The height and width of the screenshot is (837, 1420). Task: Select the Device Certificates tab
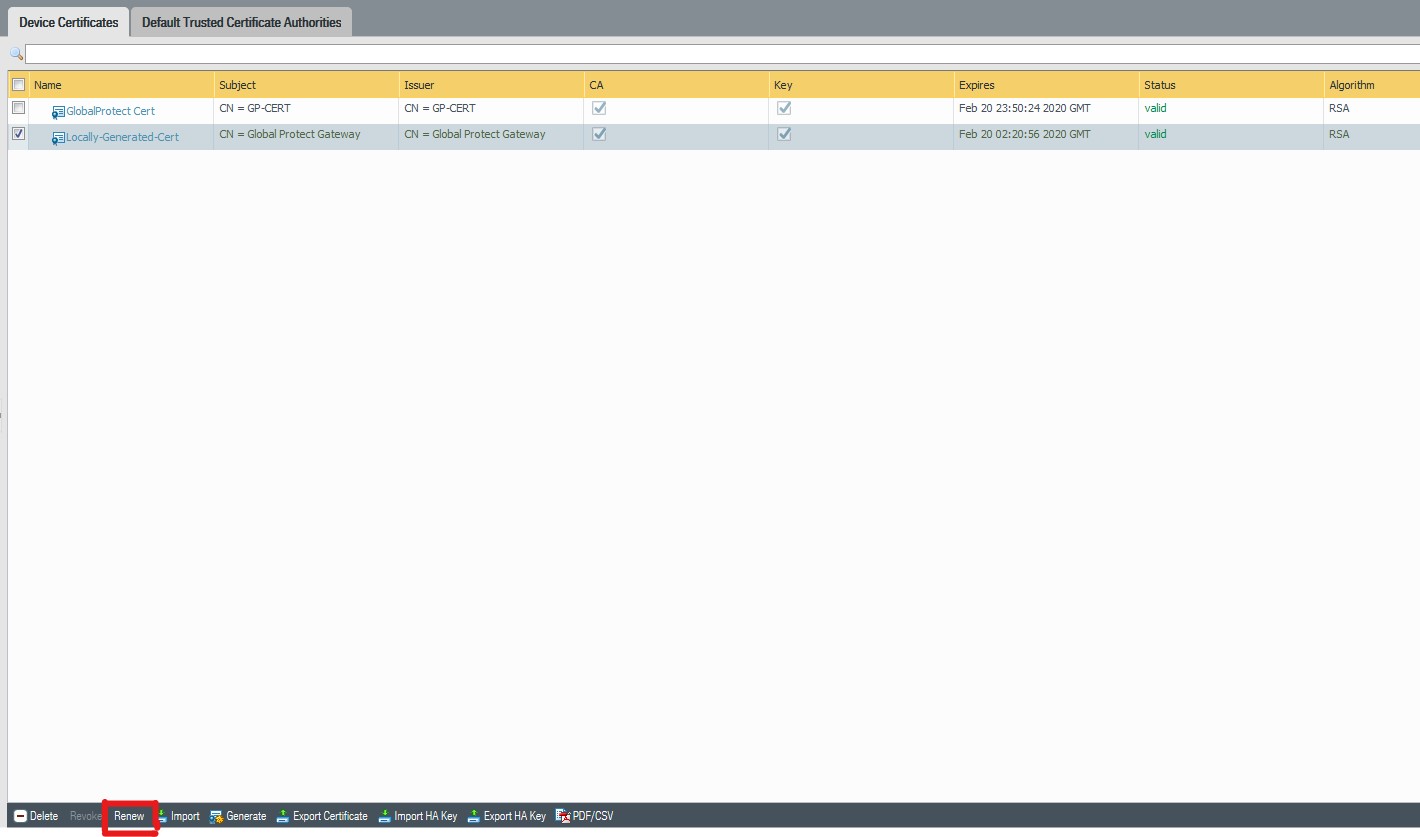click(x=66, y=21)
